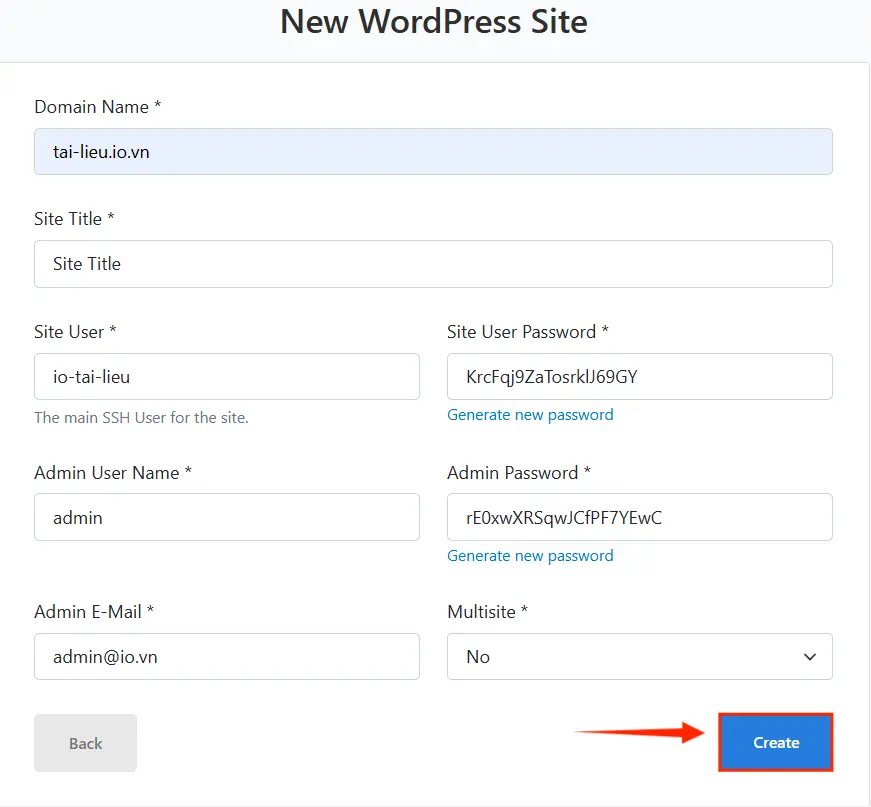The image size is (871, 807).
Task: Select the domain text tai-lieu.io.vn
Action: (100, 151)
